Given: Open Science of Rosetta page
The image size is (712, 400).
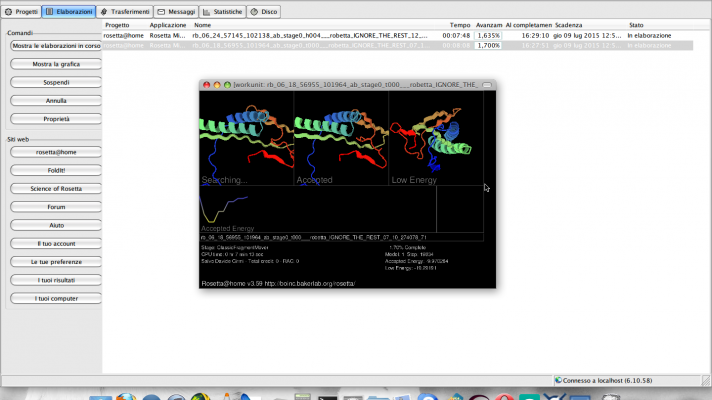Looking at the screenshot, I should click(56, 188).
